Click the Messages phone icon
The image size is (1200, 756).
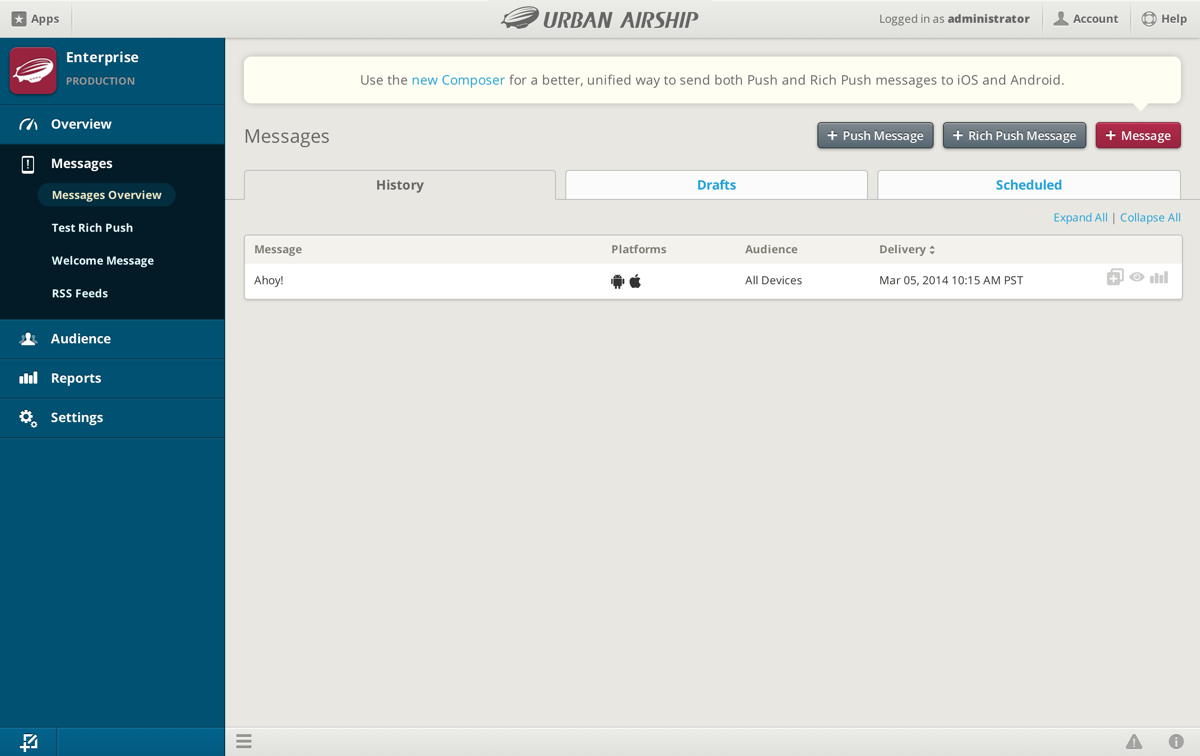(28, 164)
